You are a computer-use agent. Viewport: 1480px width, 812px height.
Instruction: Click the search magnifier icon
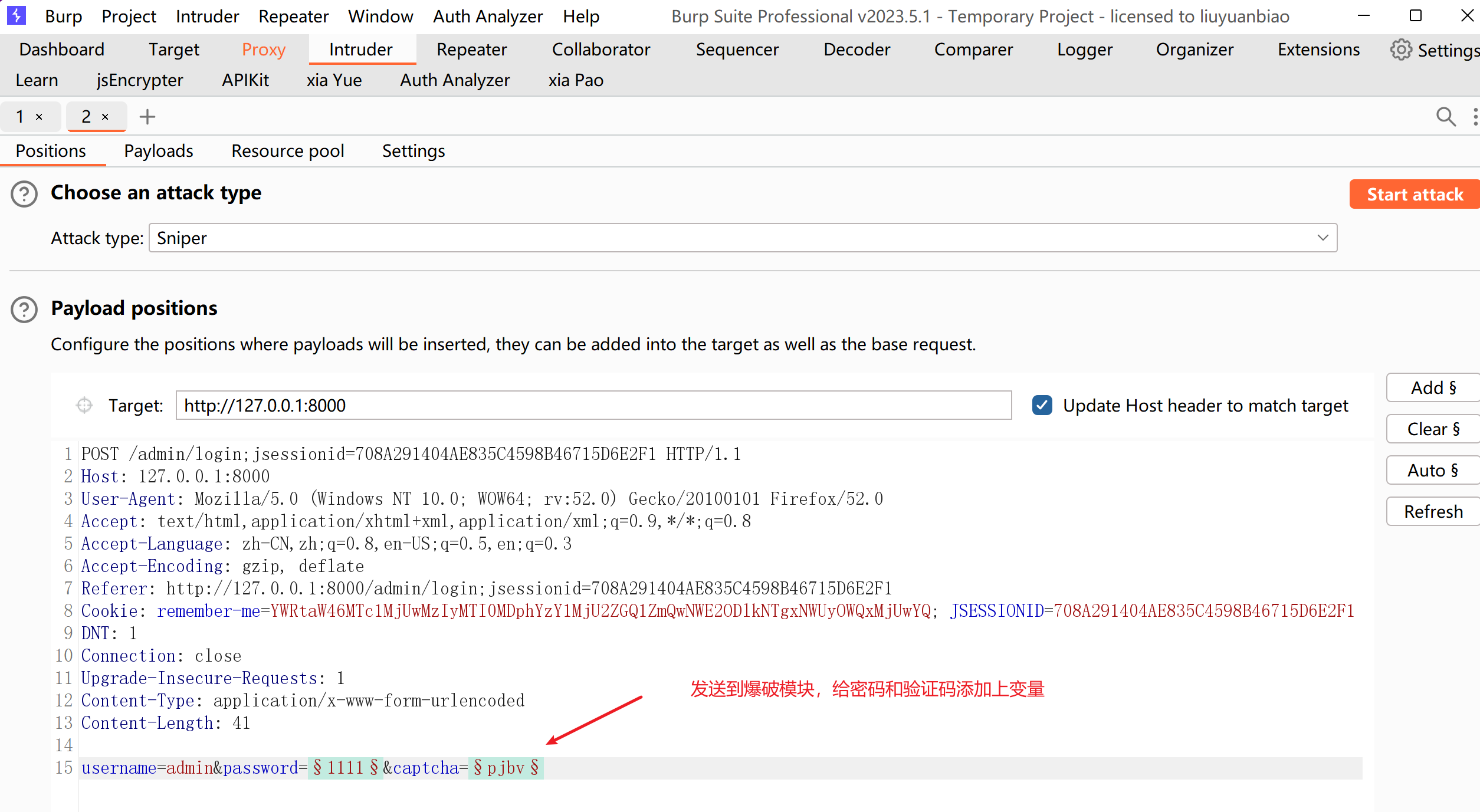click(x=1445, y=117)
